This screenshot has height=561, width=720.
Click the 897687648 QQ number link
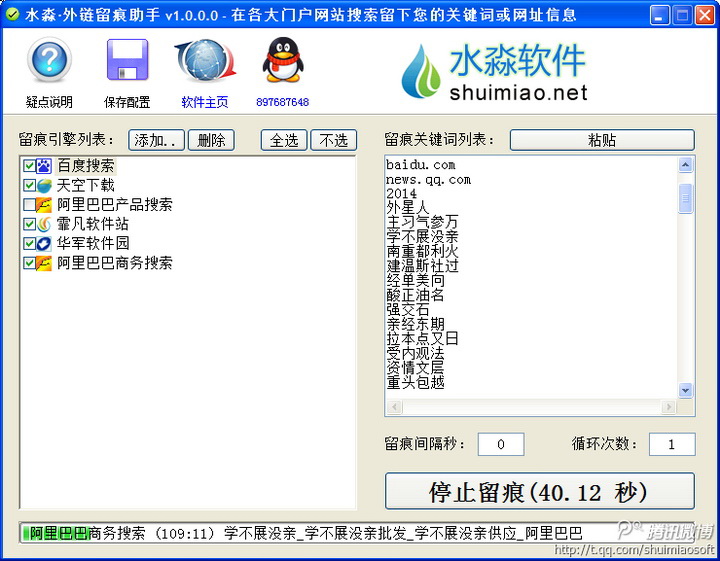[x=282, y=102]
